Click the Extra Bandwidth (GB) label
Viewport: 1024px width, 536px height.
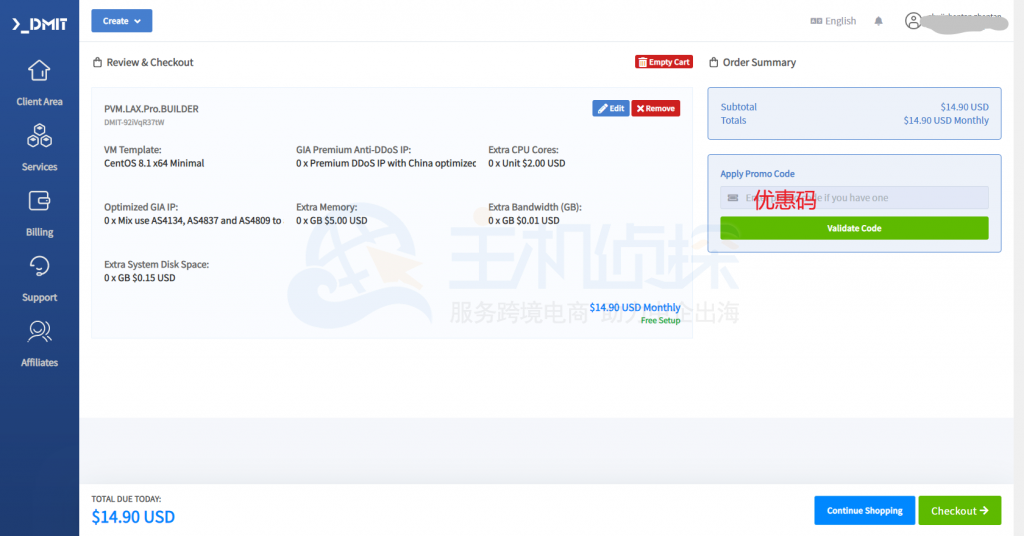click(x=535, y=208)
